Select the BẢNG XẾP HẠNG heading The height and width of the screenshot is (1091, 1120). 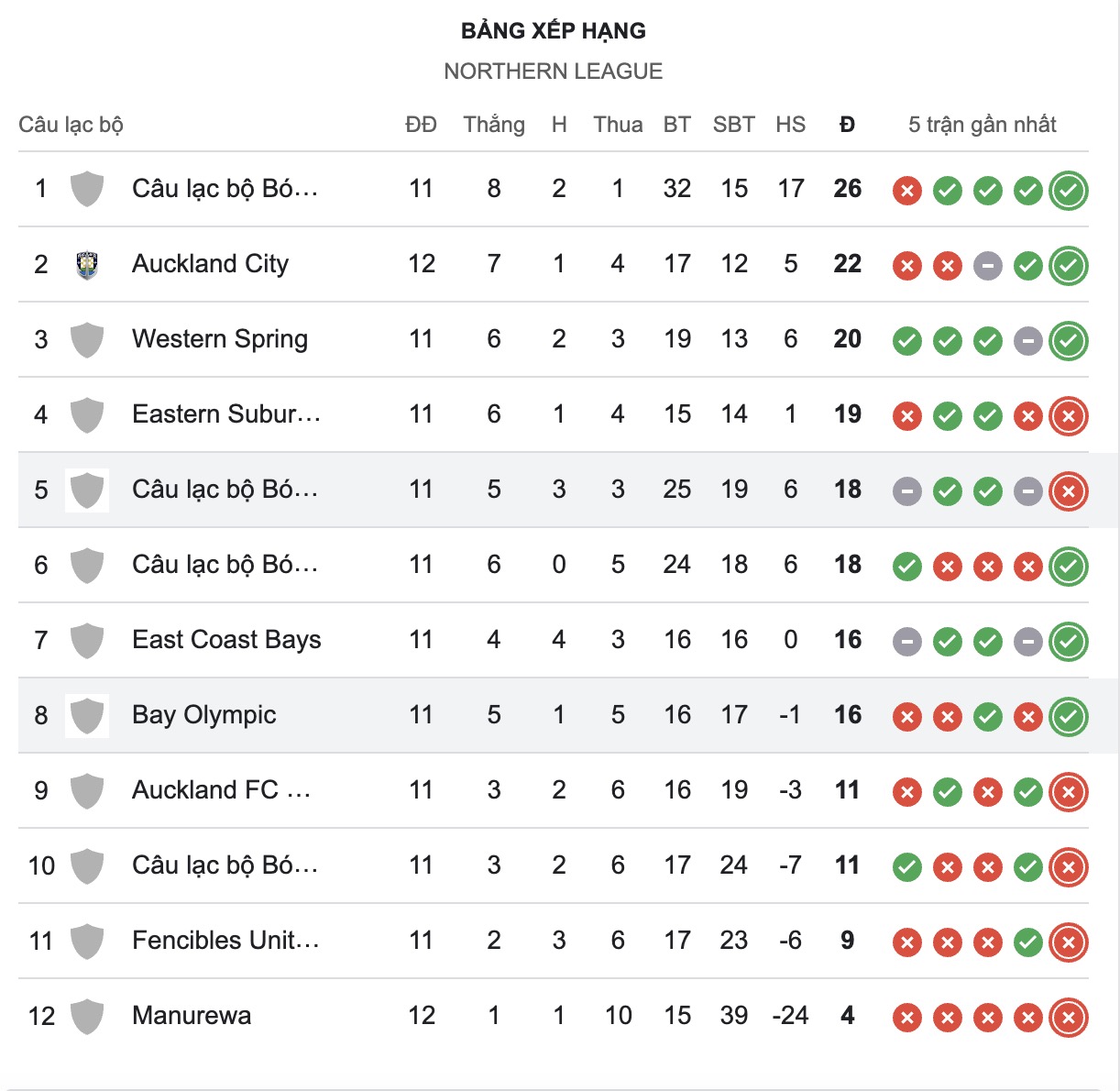point(554,30)
